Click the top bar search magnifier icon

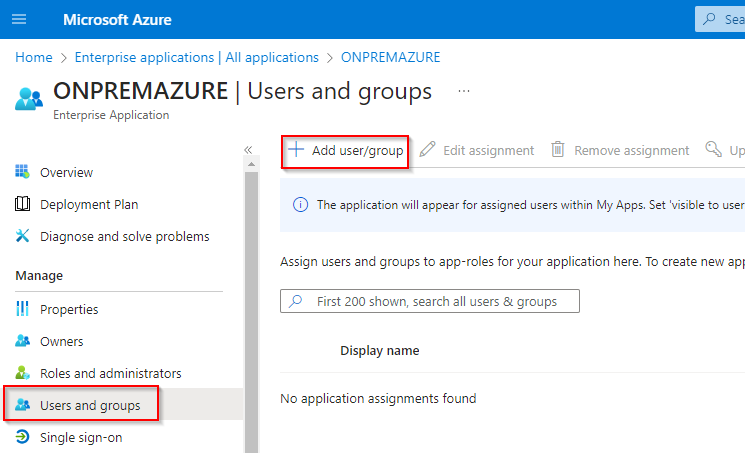click(709, 19)
